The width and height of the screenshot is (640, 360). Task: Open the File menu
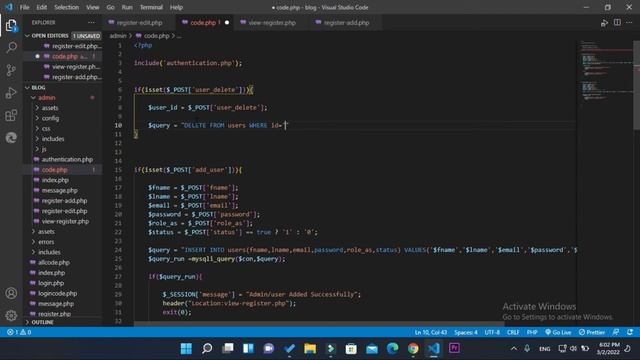click(24, 7)
